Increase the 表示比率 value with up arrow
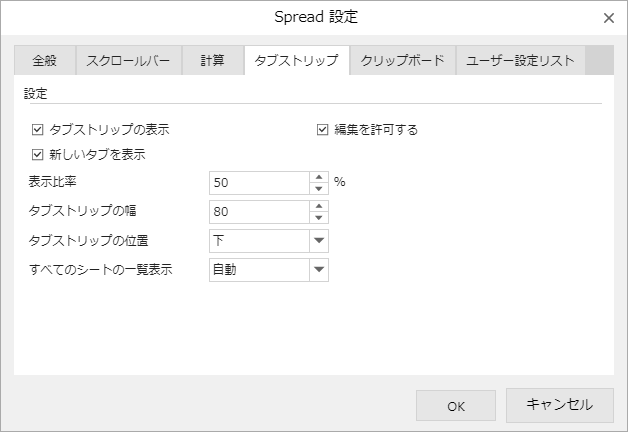The image size is (628, 432). click(319, 177)
